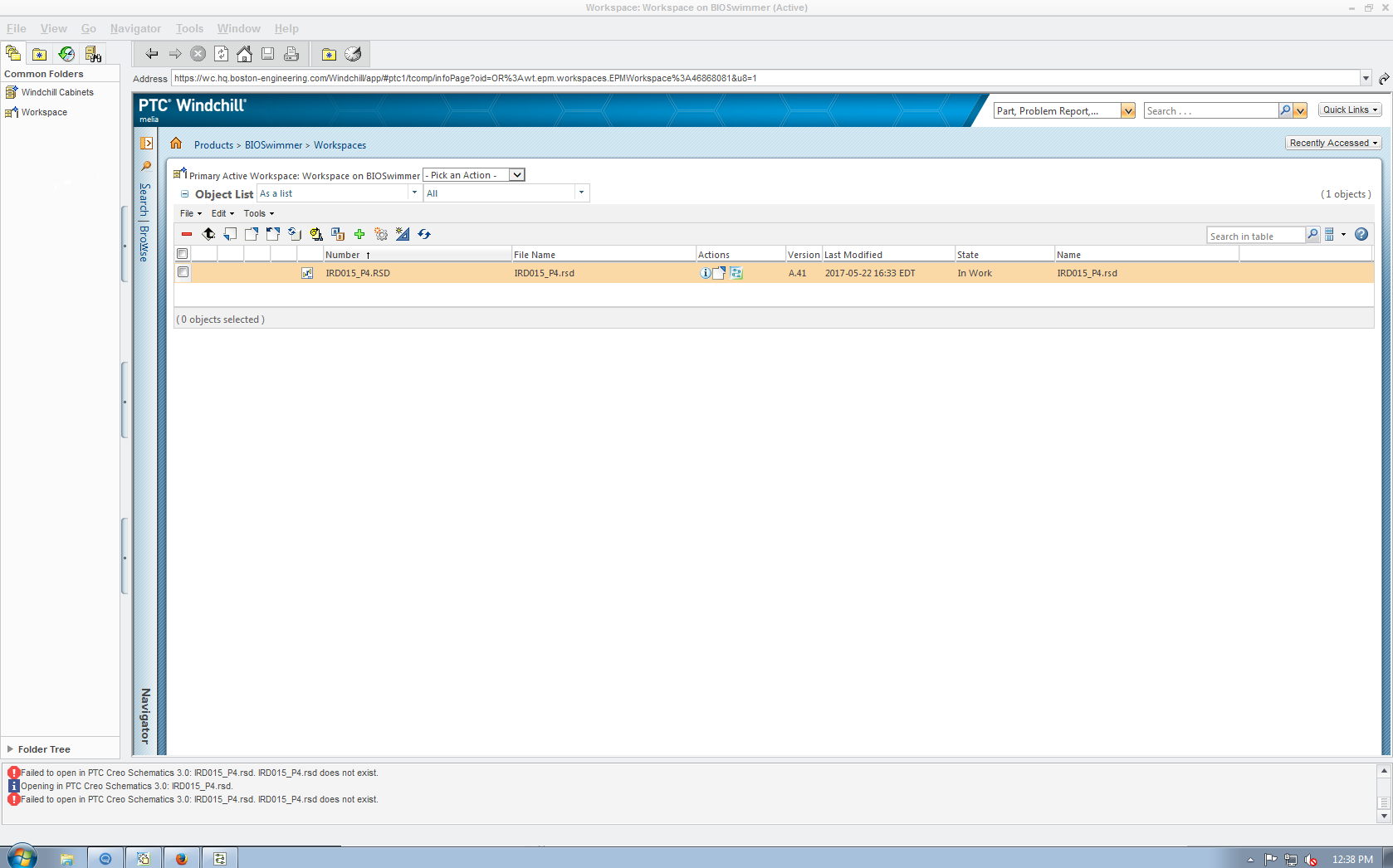Viewport: 1393px width, 868px height.
Task: Refresh the current browser page
Action: [222, 54]
